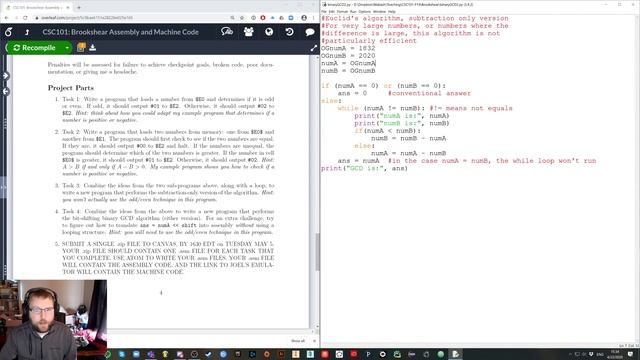Click the 'numA = OGnumA' code line
The width and height of the screenshot is (640, 360).
click(348, 63)
